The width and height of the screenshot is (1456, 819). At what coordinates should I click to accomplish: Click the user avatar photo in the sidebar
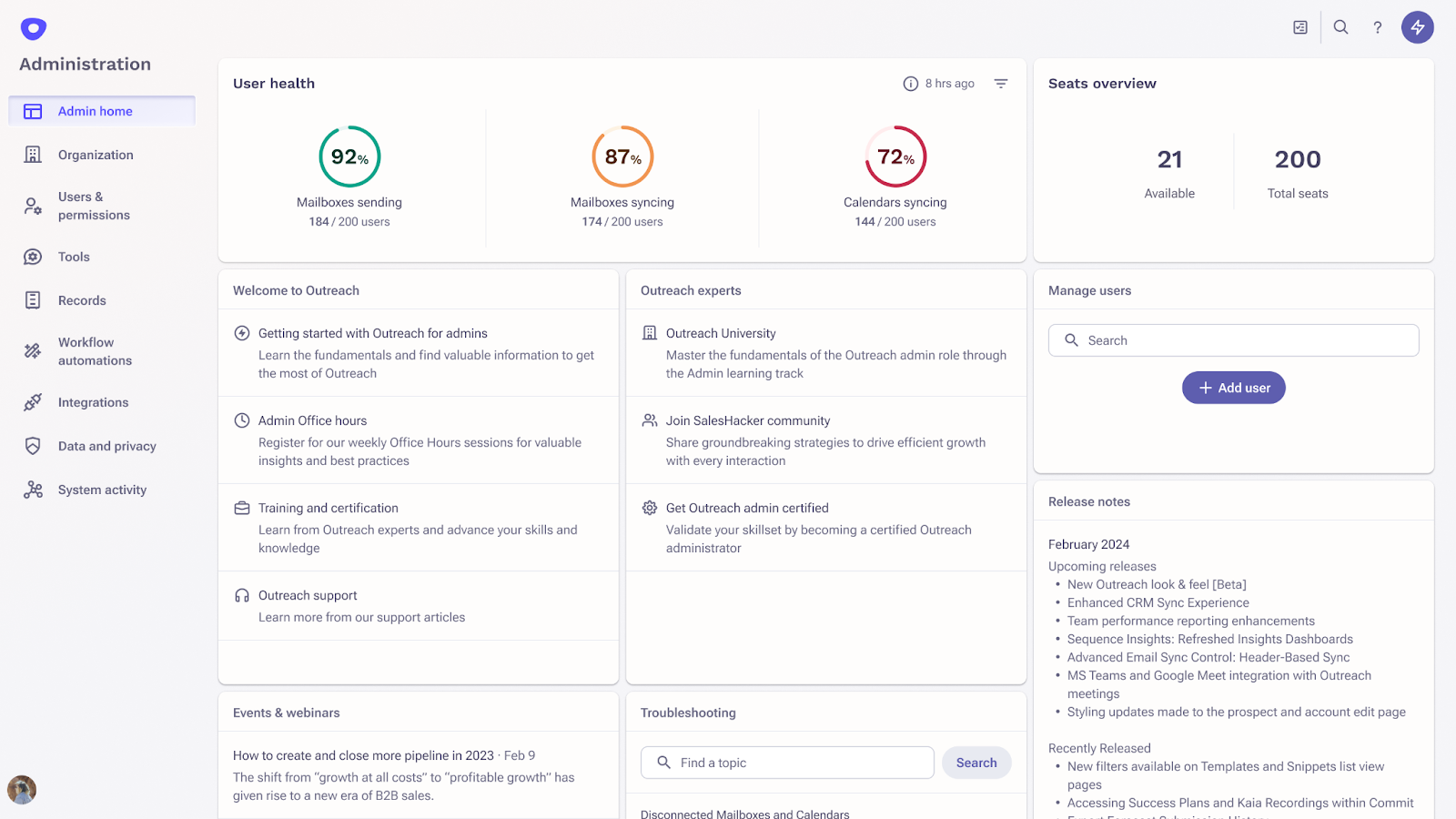point(22,790)
